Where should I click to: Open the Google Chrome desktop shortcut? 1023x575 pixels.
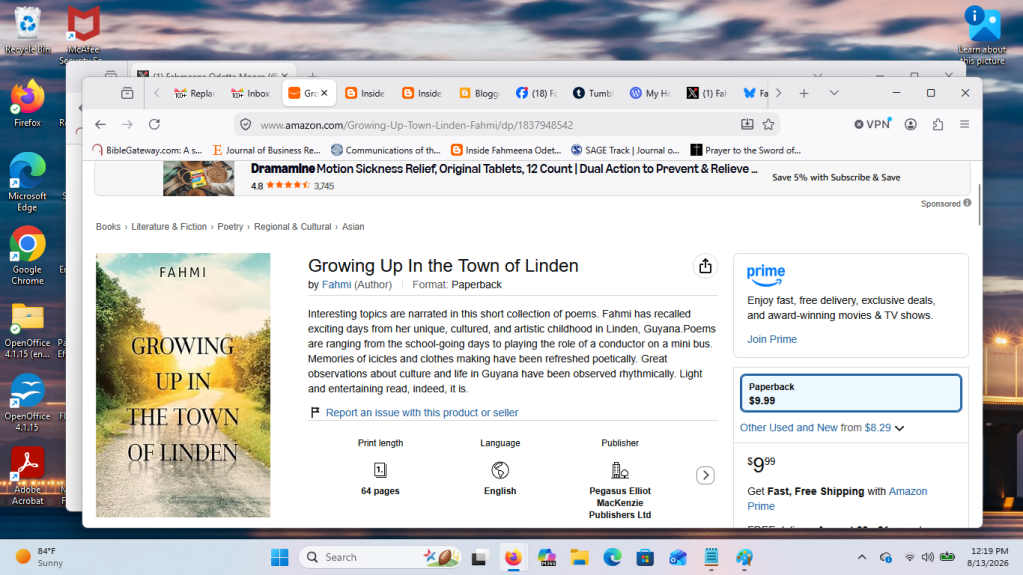(27, 255)
